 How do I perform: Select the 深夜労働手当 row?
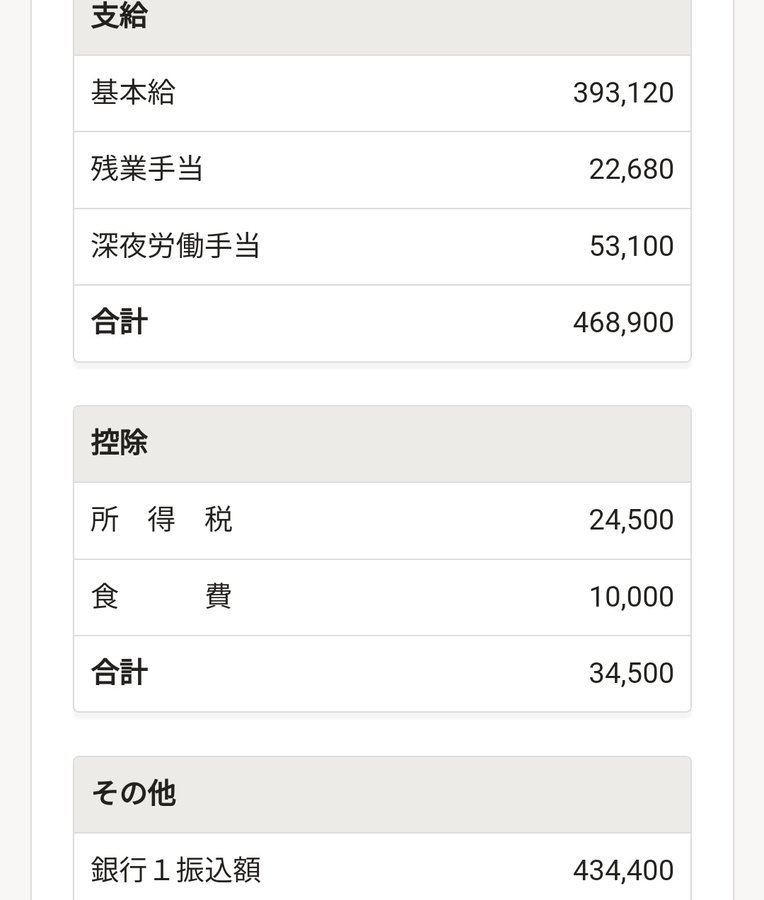[x=382, y=247]
